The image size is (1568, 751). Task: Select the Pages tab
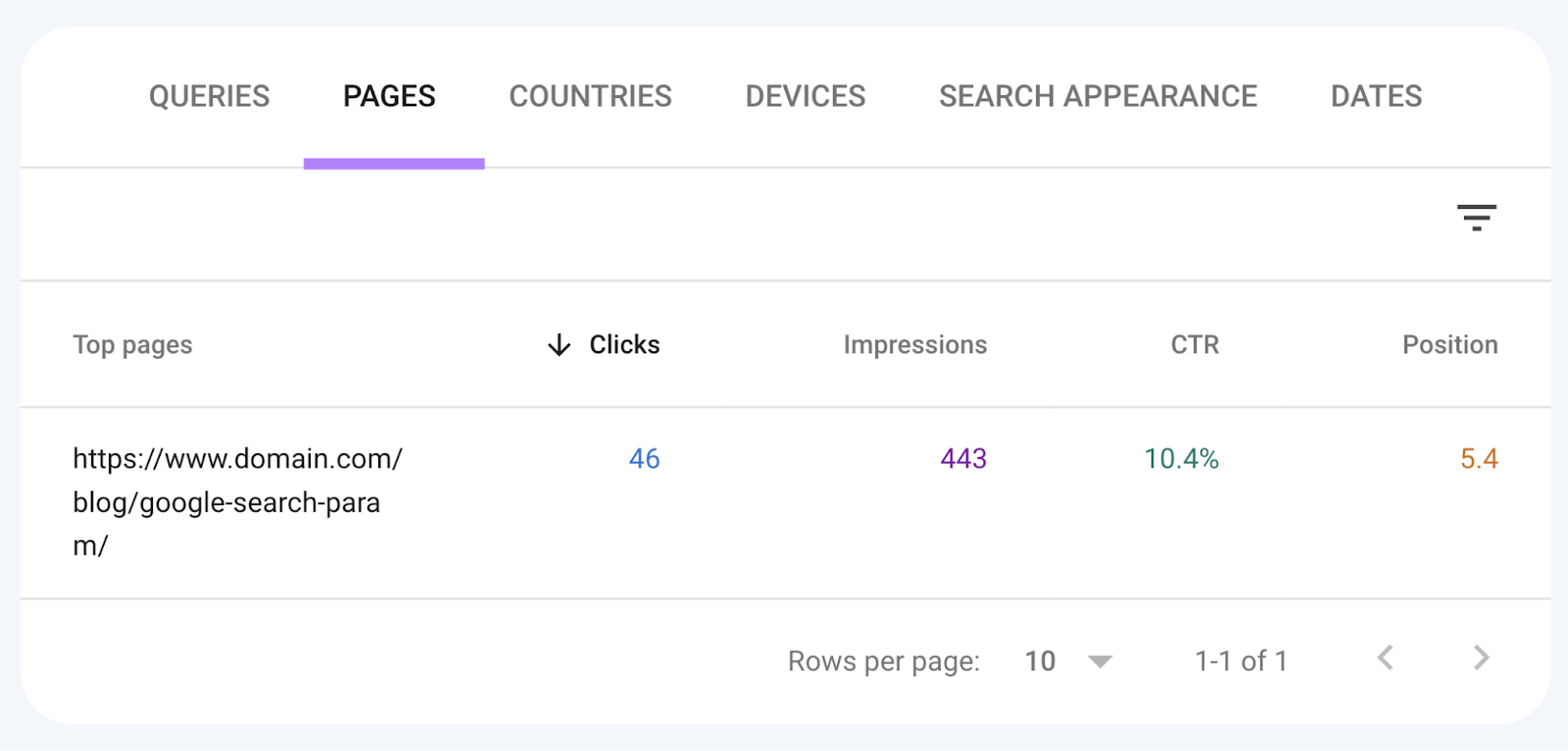point(389,96)
